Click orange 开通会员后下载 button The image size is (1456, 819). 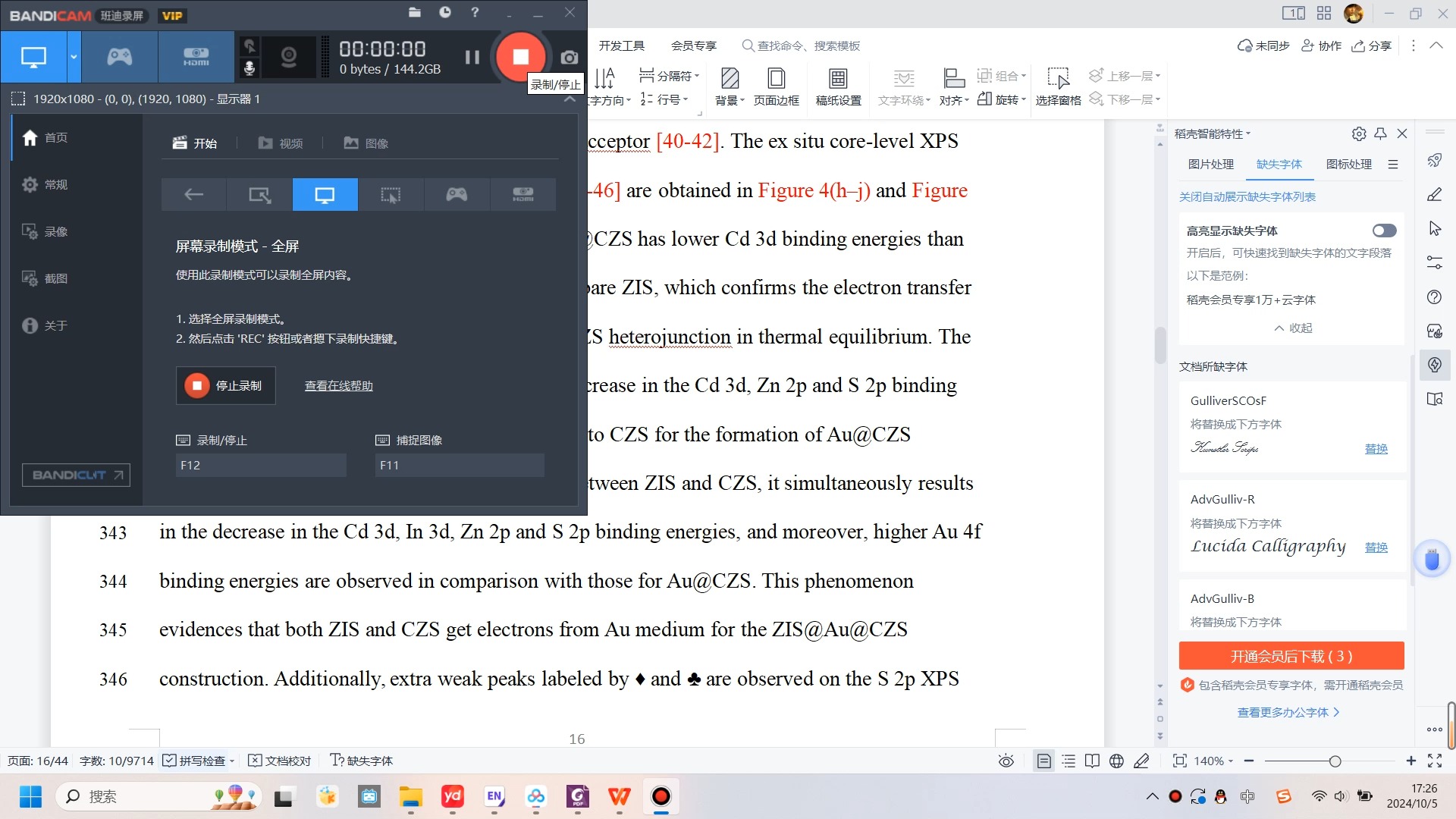(1291, 656)
